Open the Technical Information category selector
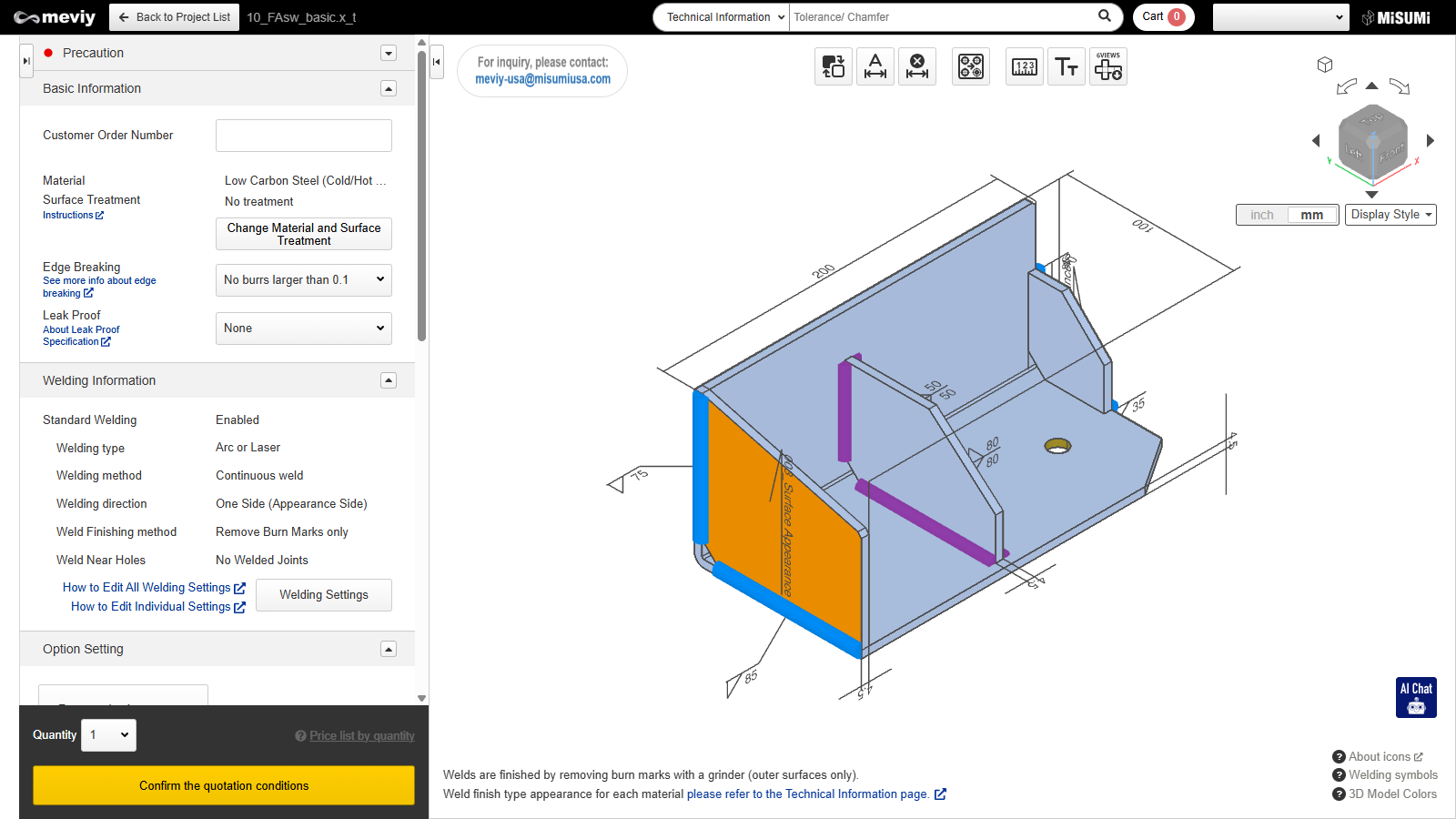This screenshot has height=819, width=1456. pyautogui.click(x=722, y=17)
